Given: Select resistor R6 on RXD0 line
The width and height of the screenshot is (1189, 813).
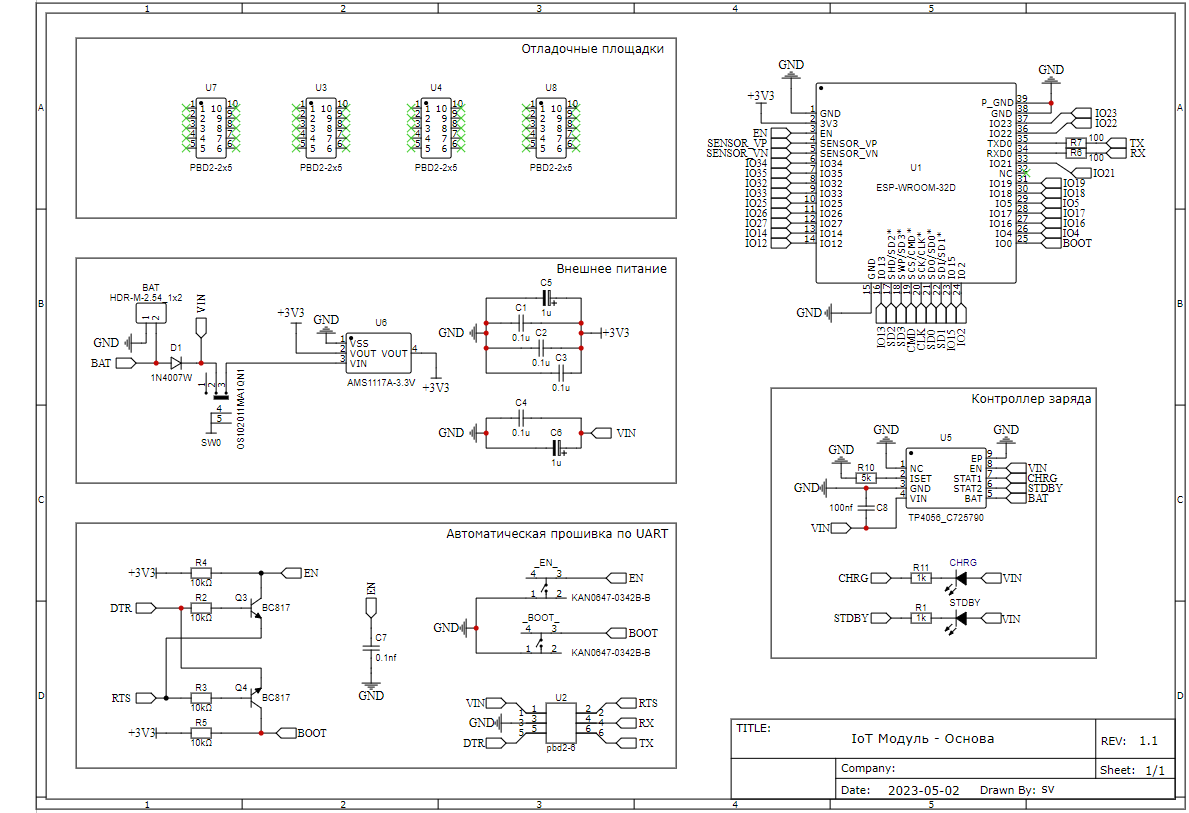Looking at the screenshot, I should click(1076, 152).
